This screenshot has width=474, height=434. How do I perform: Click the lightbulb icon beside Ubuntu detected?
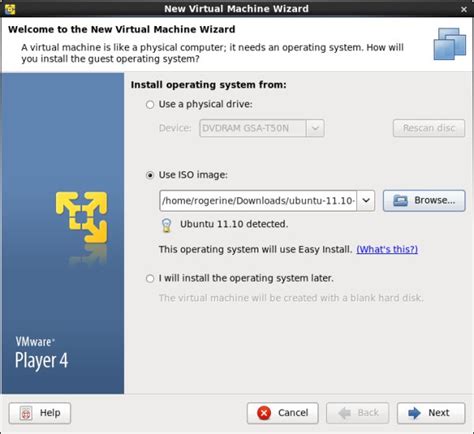coord(166,225)
